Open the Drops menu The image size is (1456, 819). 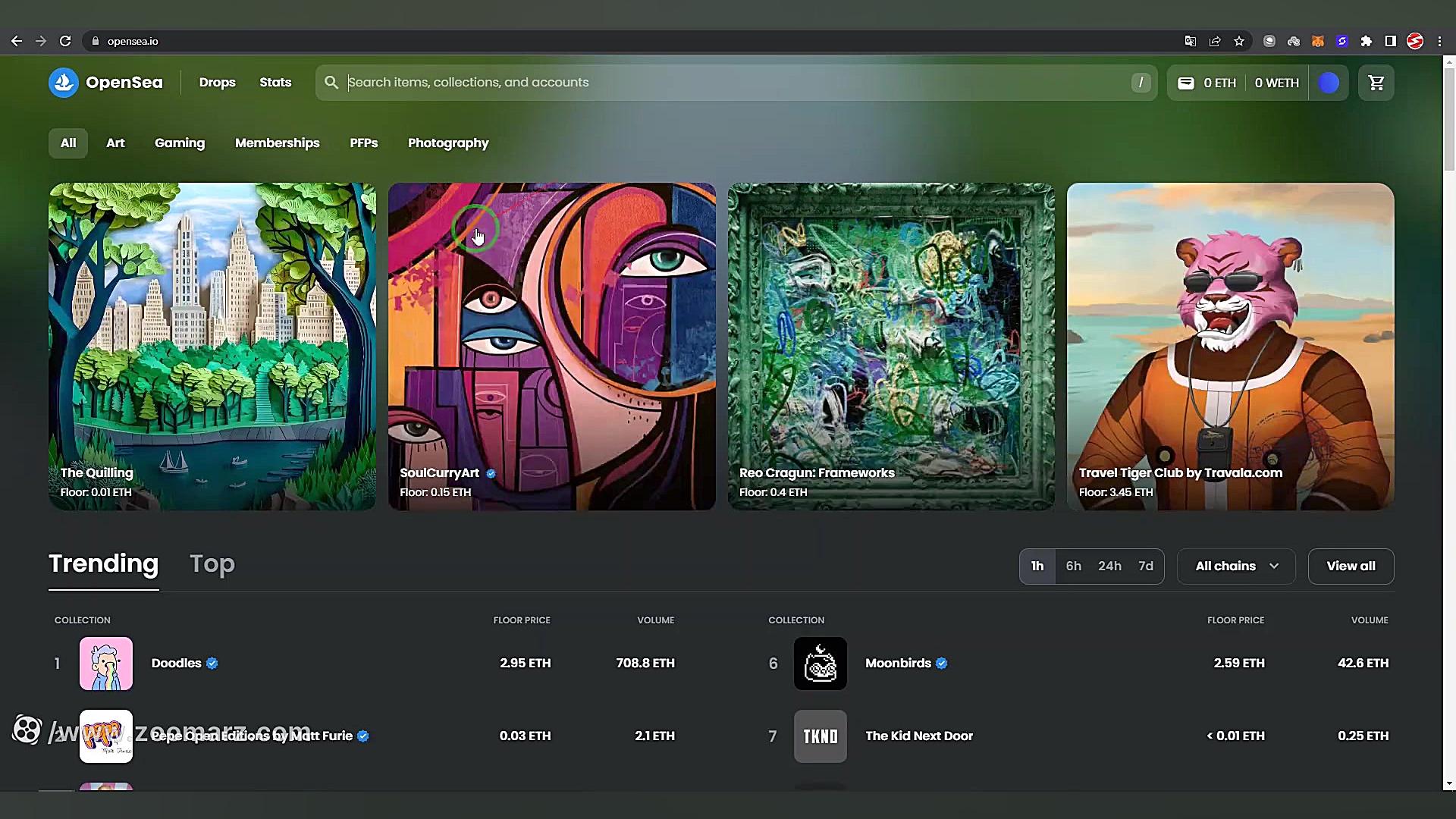218,83
